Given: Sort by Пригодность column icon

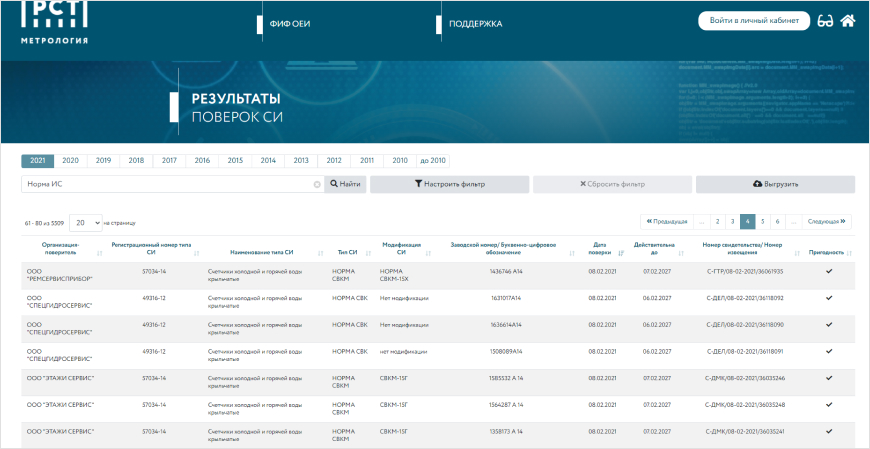Looking at the screenshot, I should pos(853,253).
